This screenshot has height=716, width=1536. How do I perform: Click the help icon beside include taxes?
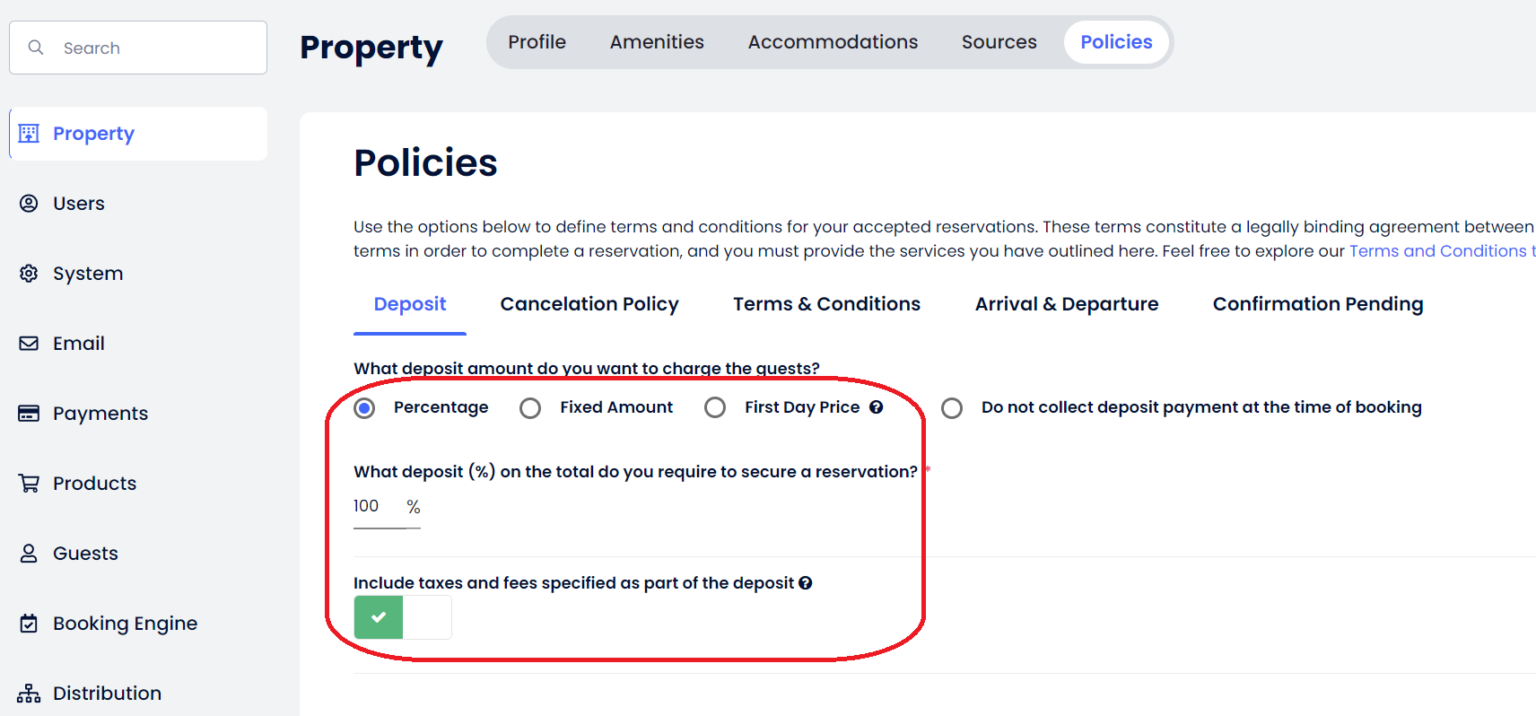pos(806,583)
